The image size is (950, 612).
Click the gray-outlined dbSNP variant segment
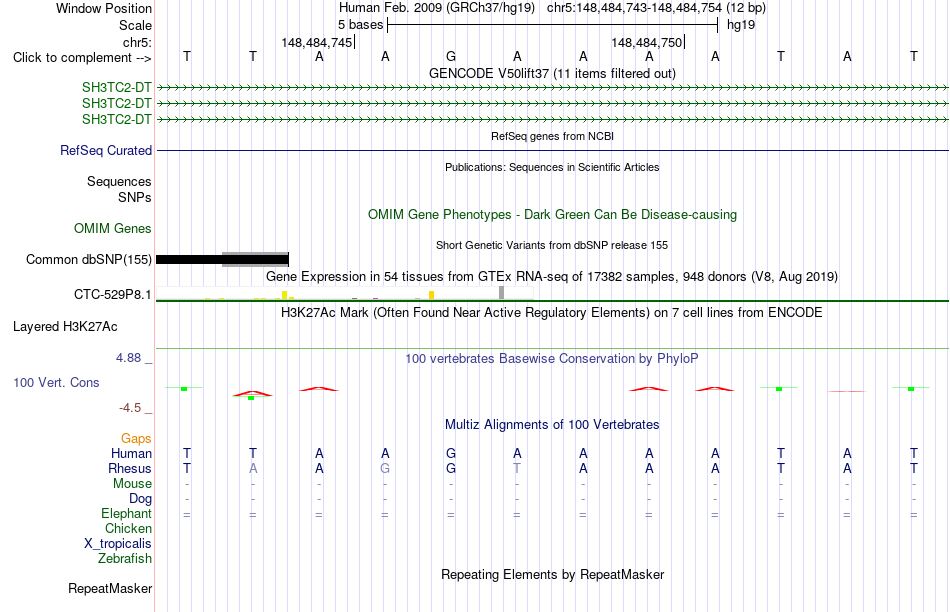click(255, 259)
